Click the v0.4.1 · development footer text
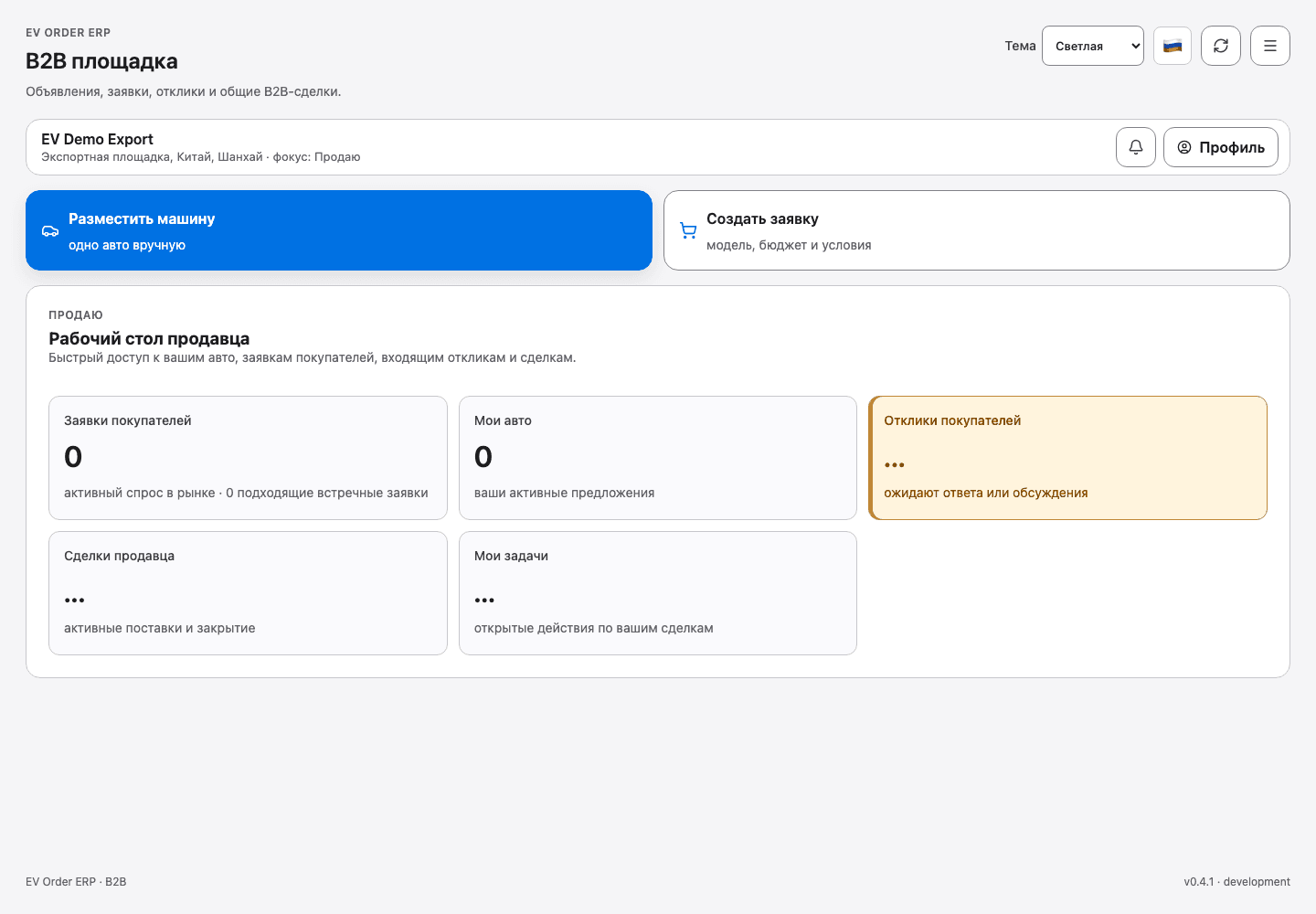This screenshot has height=914, width=1316. pos(1237,882)
